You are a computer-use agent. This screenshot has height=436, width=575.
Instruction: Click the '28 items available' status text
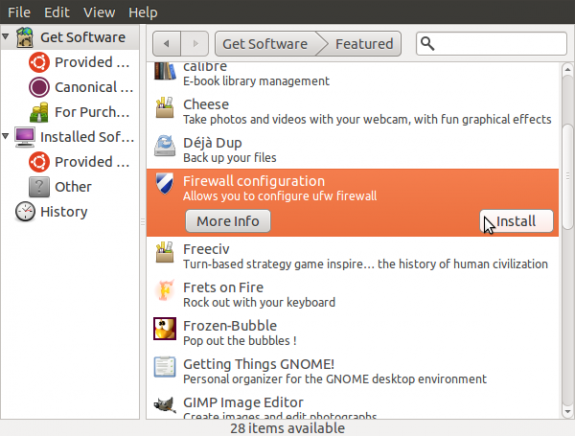click(288, 428)
